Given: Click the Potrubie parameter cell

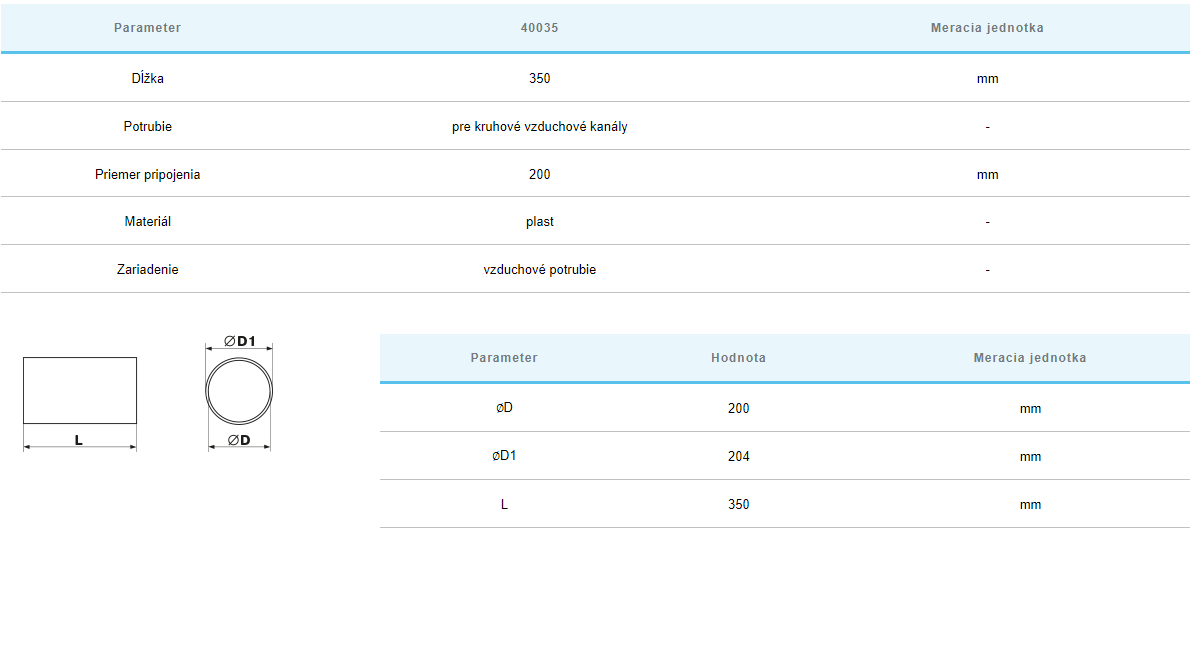Looking at the screenshot, I should pos(147,127).
